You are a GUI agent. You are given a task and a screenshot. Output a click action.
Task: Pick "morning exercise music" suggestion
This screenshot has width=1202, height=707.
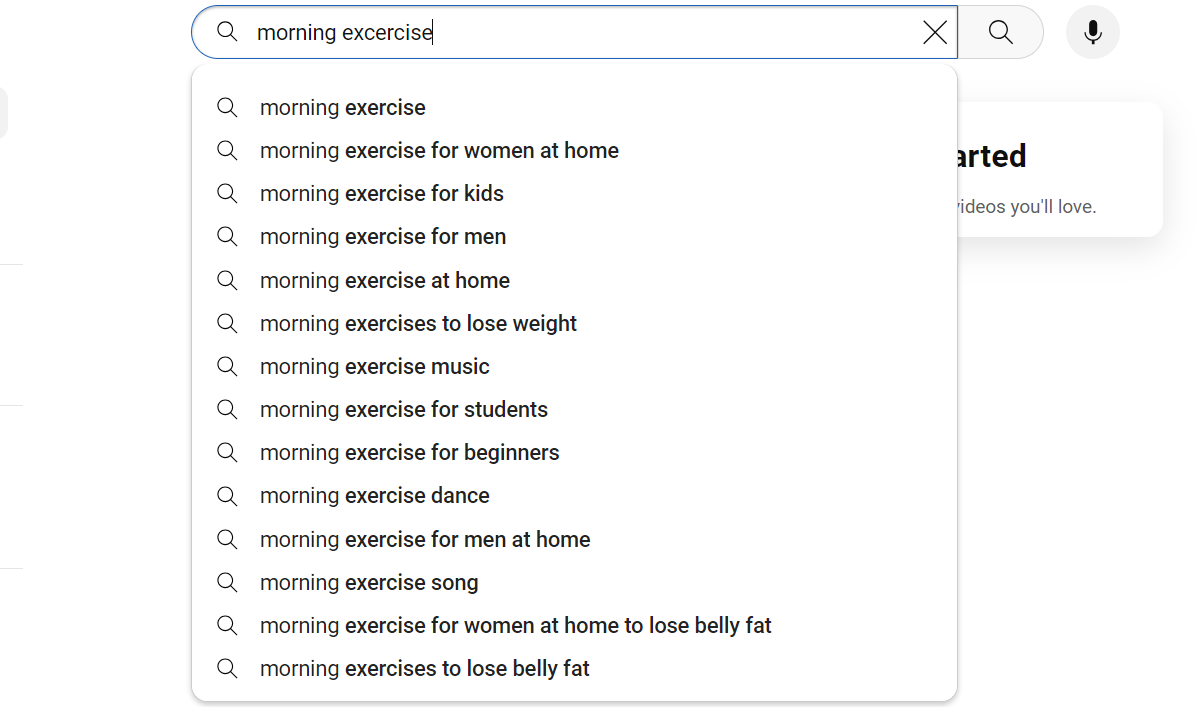tap(375, 367)
